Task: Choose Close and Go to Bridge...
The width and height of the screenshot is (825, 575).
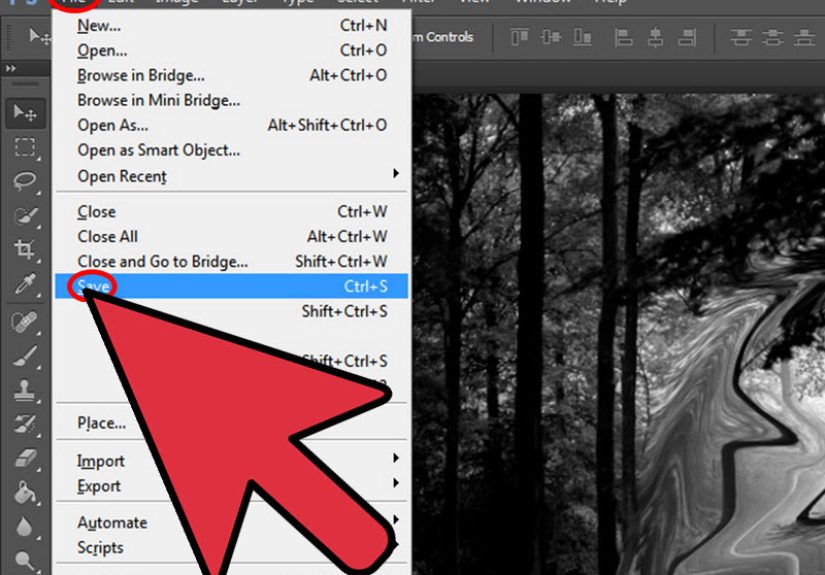Action: click(x=232, y=261)
